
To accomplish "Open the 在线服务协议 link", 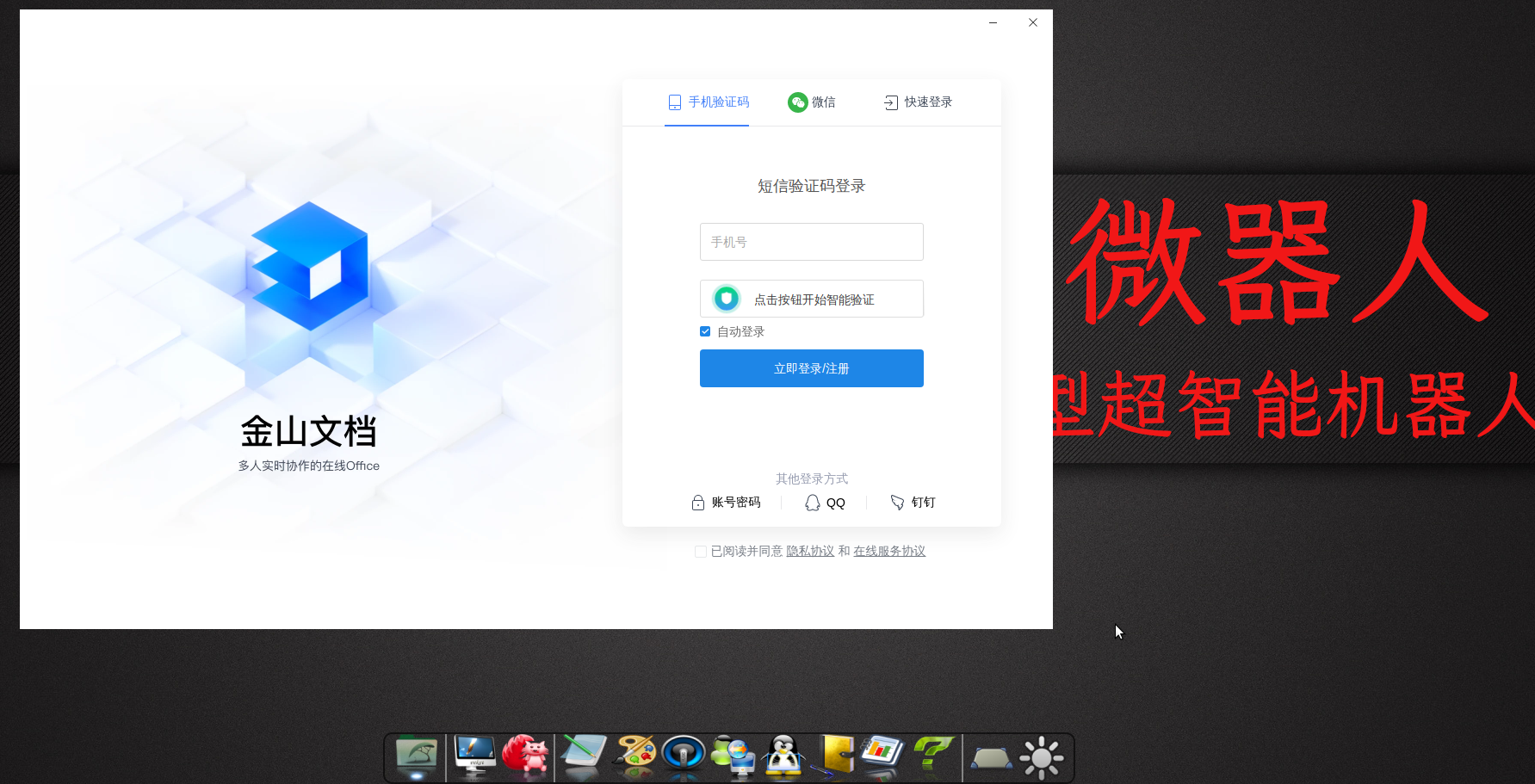I will click(889, 552).
